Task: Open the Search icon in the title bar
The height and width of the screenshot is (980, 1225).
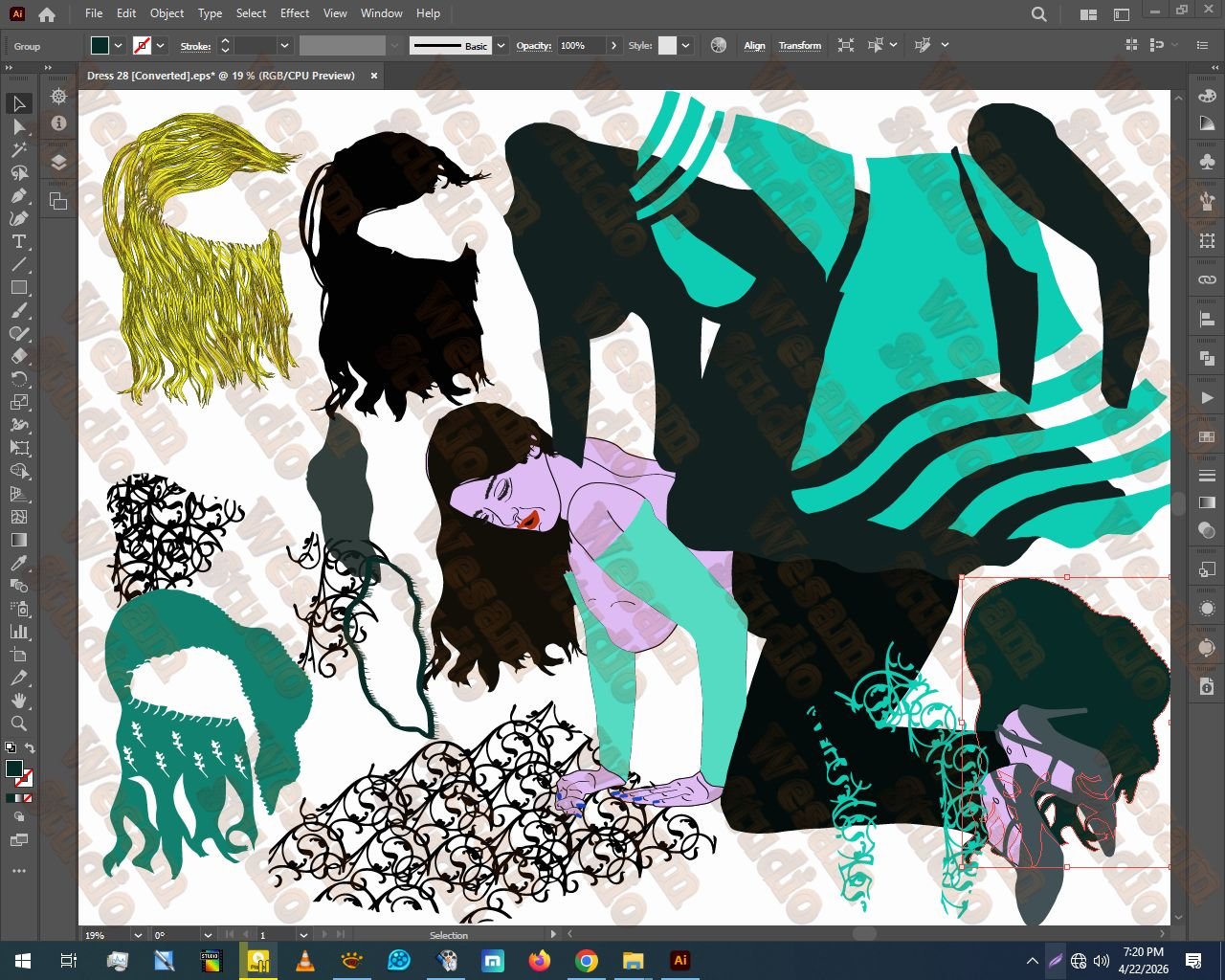Action: [x=1039, y=14]
